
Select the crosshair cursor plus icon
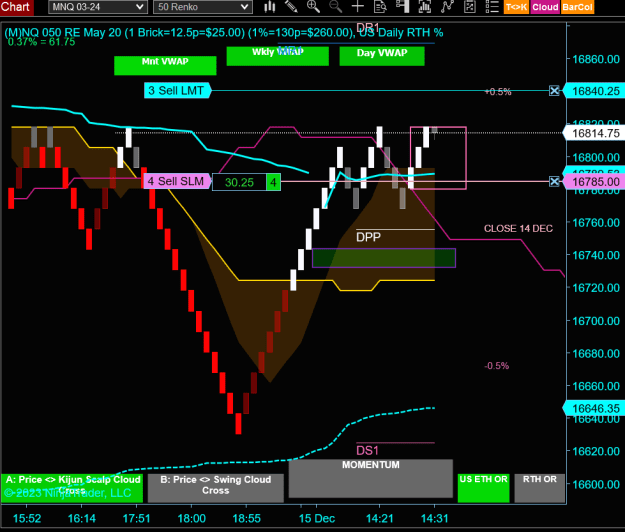coord(358,6)
